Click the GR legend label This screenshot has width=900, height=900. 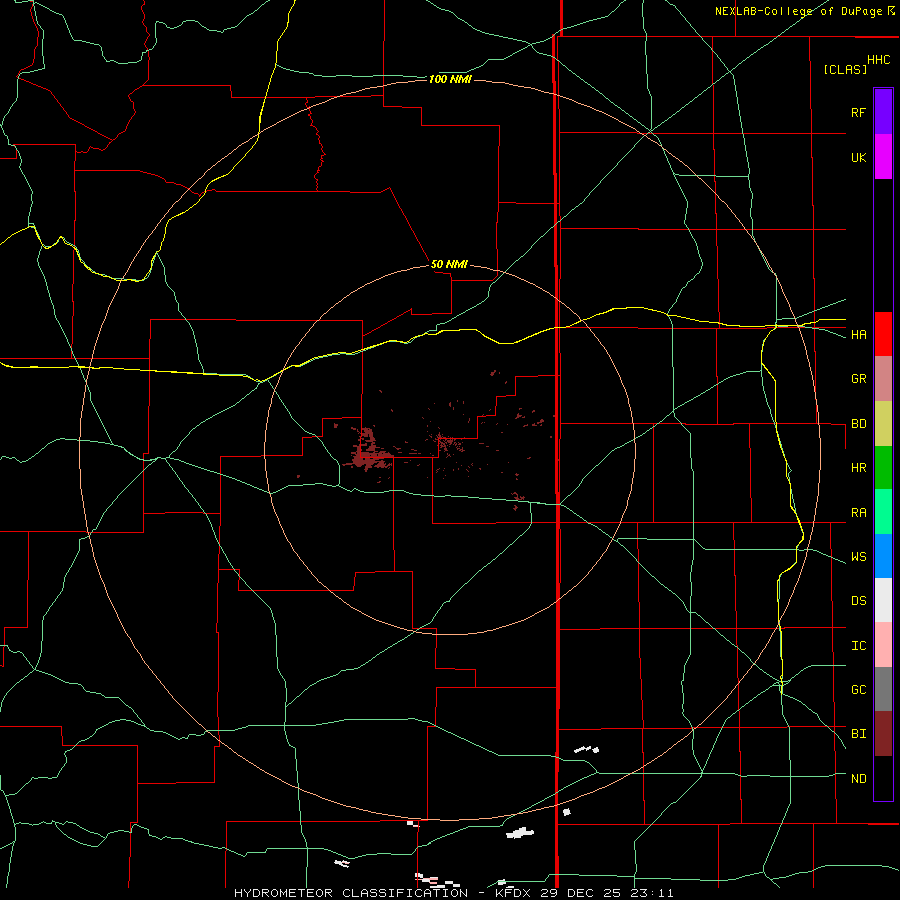click(x=858, y=379)
